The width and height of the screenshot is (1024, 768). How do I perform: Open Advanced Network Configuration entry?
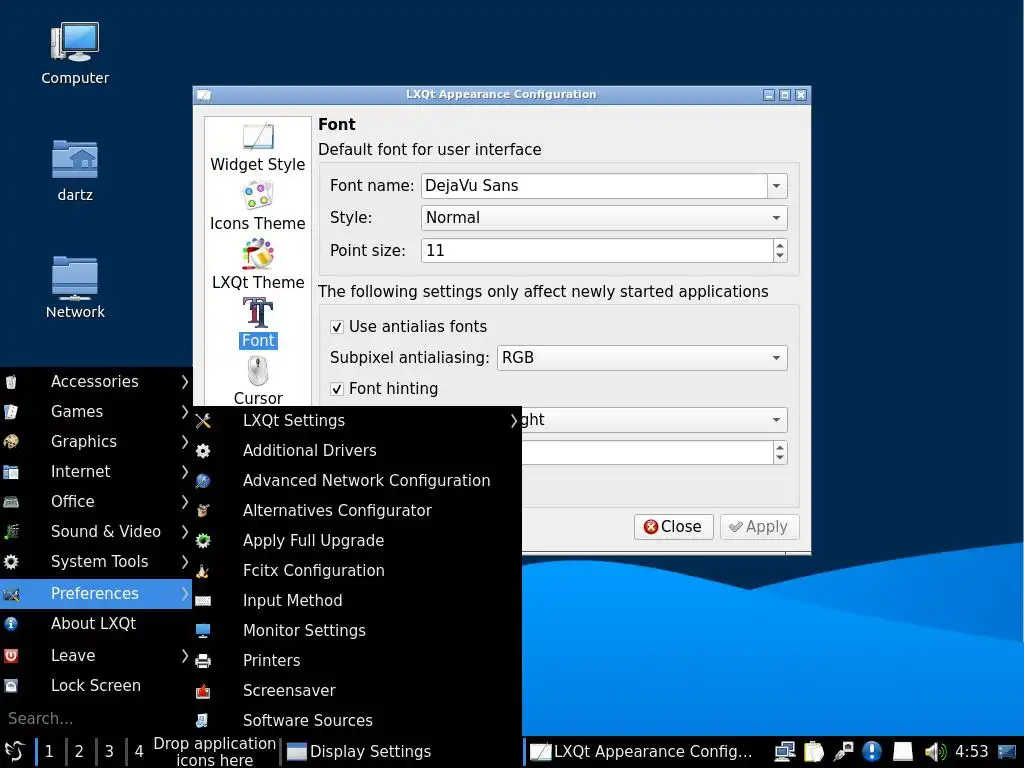357,481
